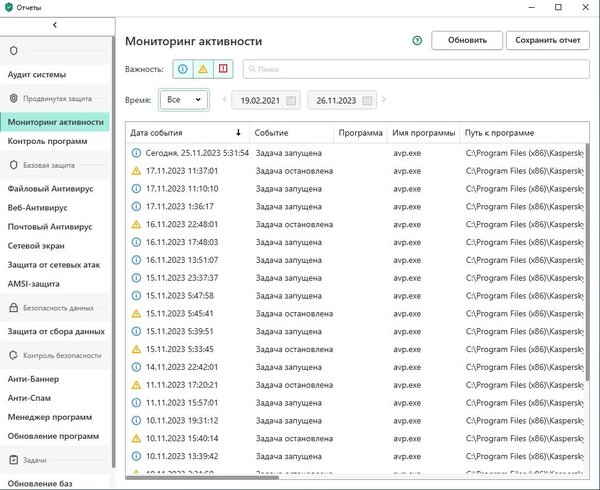This screenshot has height=490, width=600.
Task: Open the Аудит системы section
Action: pos(37,75)
